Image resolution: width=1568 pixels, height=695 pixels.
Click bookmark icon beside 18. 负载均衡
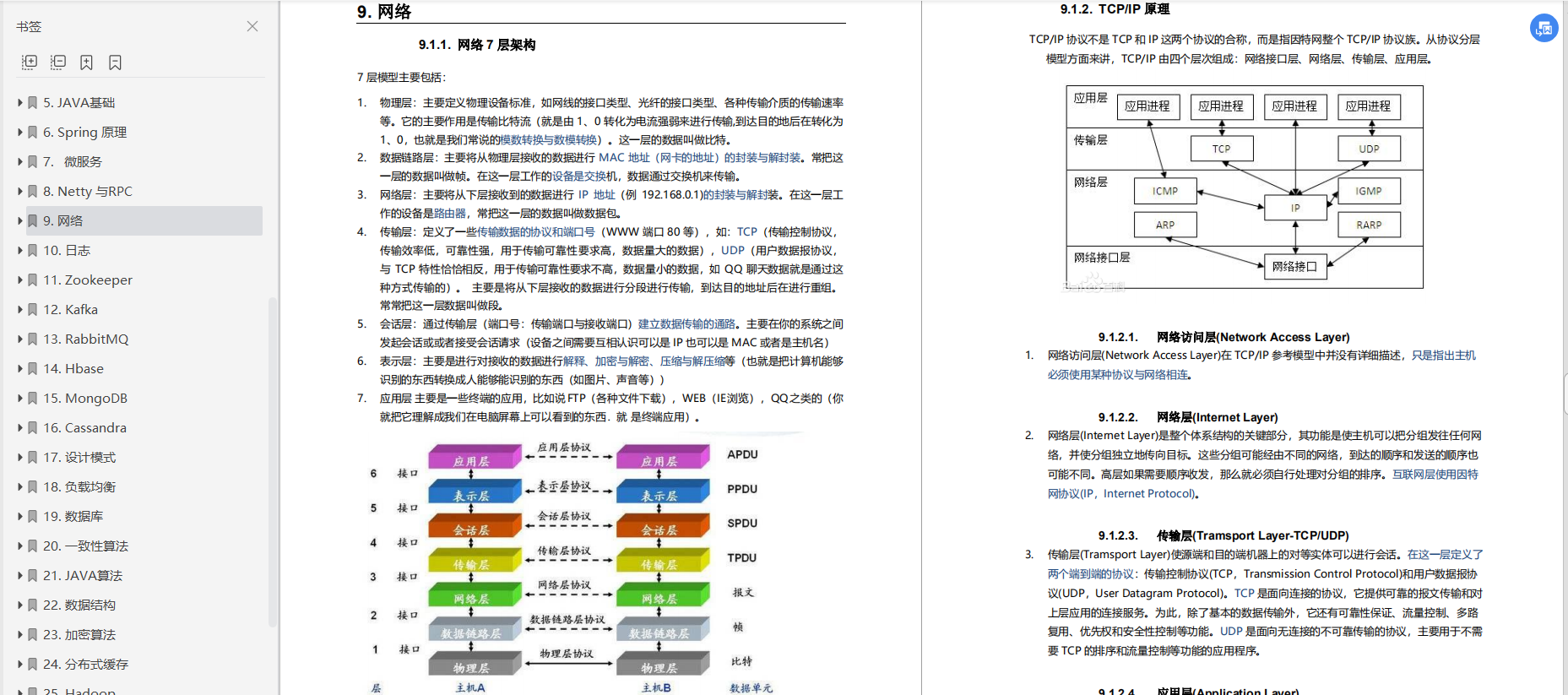tap(33, 486)
